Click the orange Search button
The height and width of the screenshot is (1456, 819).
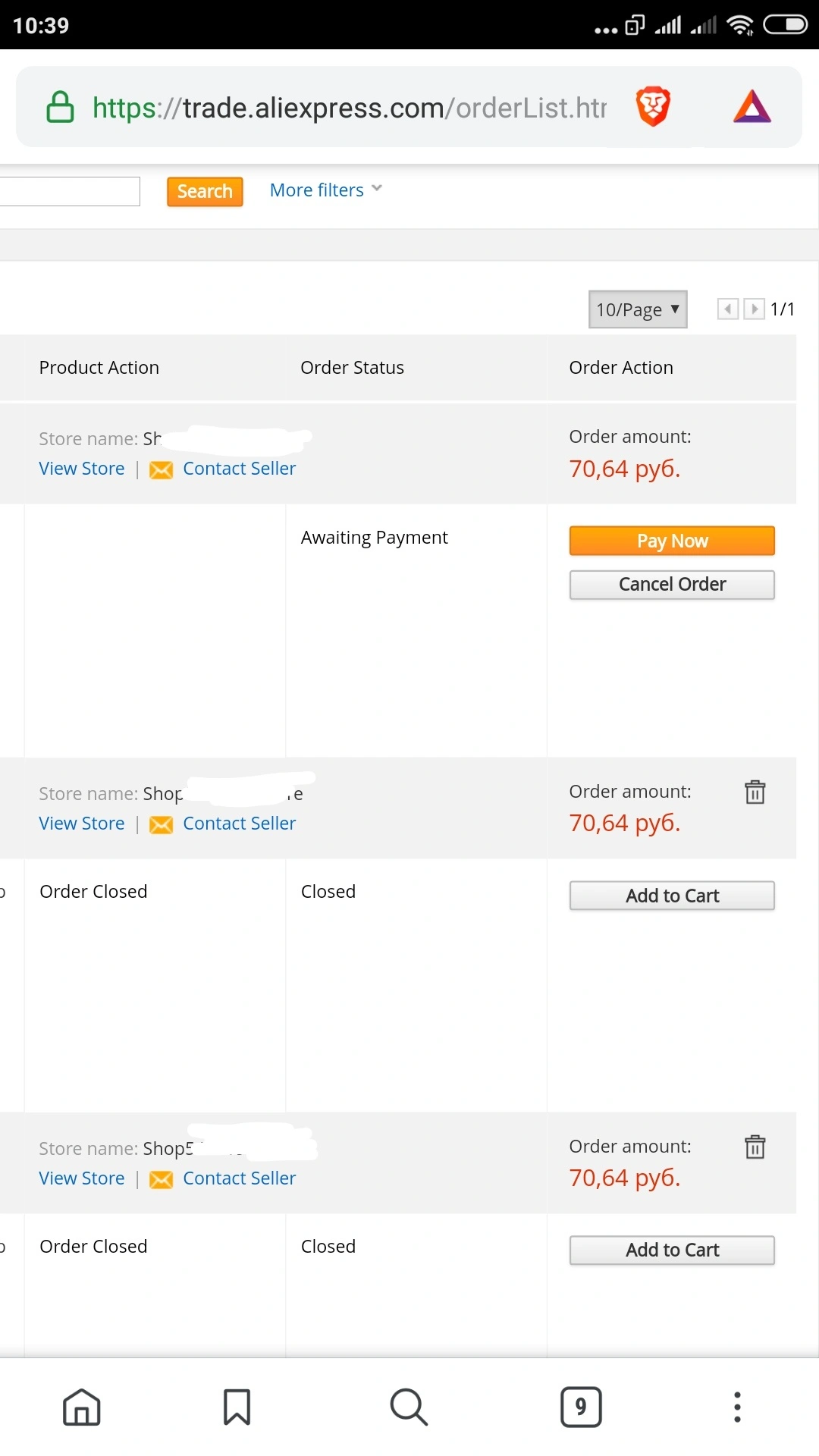tap(205, 191)
